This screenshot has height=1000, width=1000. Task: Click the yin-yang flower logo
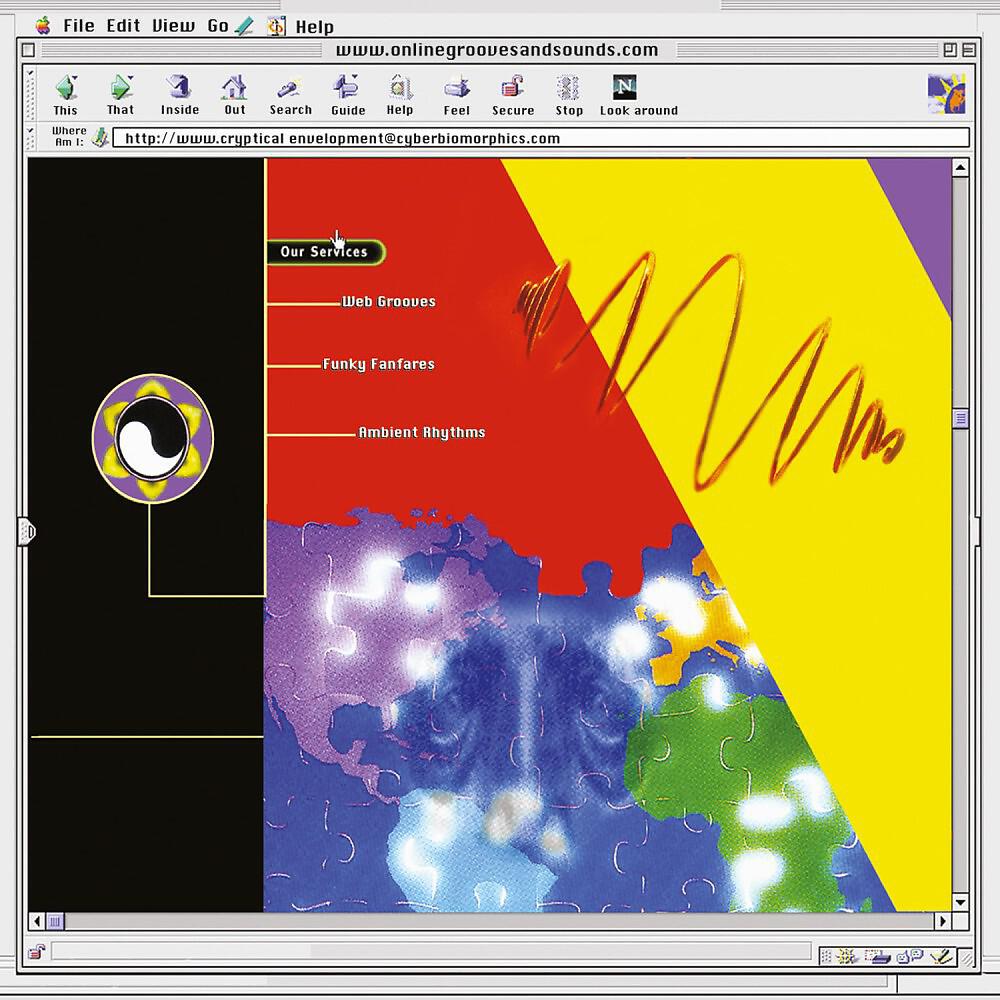pyautogui.click(x=153, y=438)
